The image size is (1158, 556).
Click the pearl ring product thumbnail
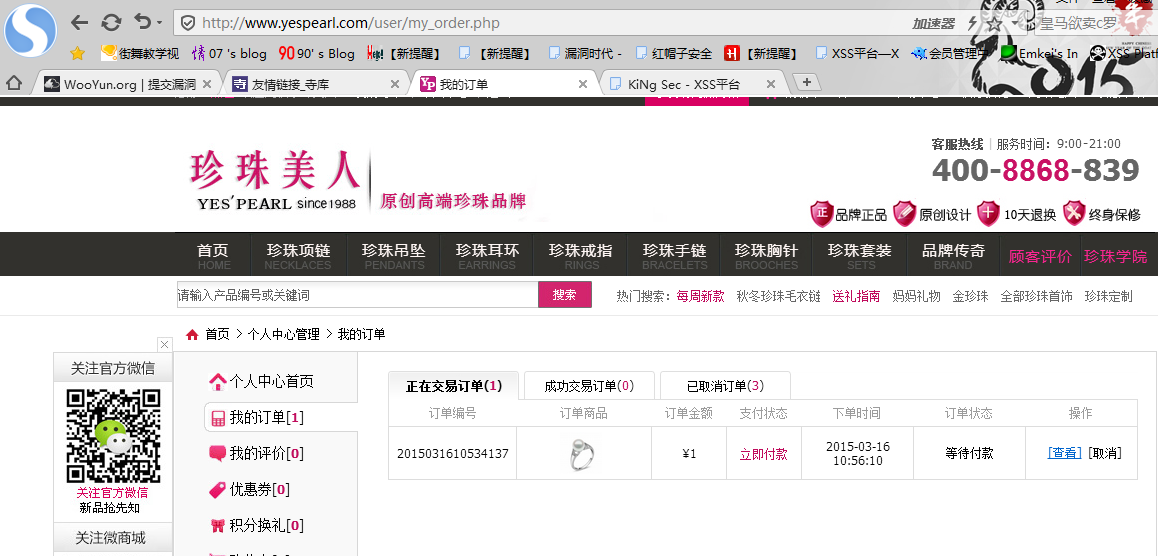pos(583,453)
